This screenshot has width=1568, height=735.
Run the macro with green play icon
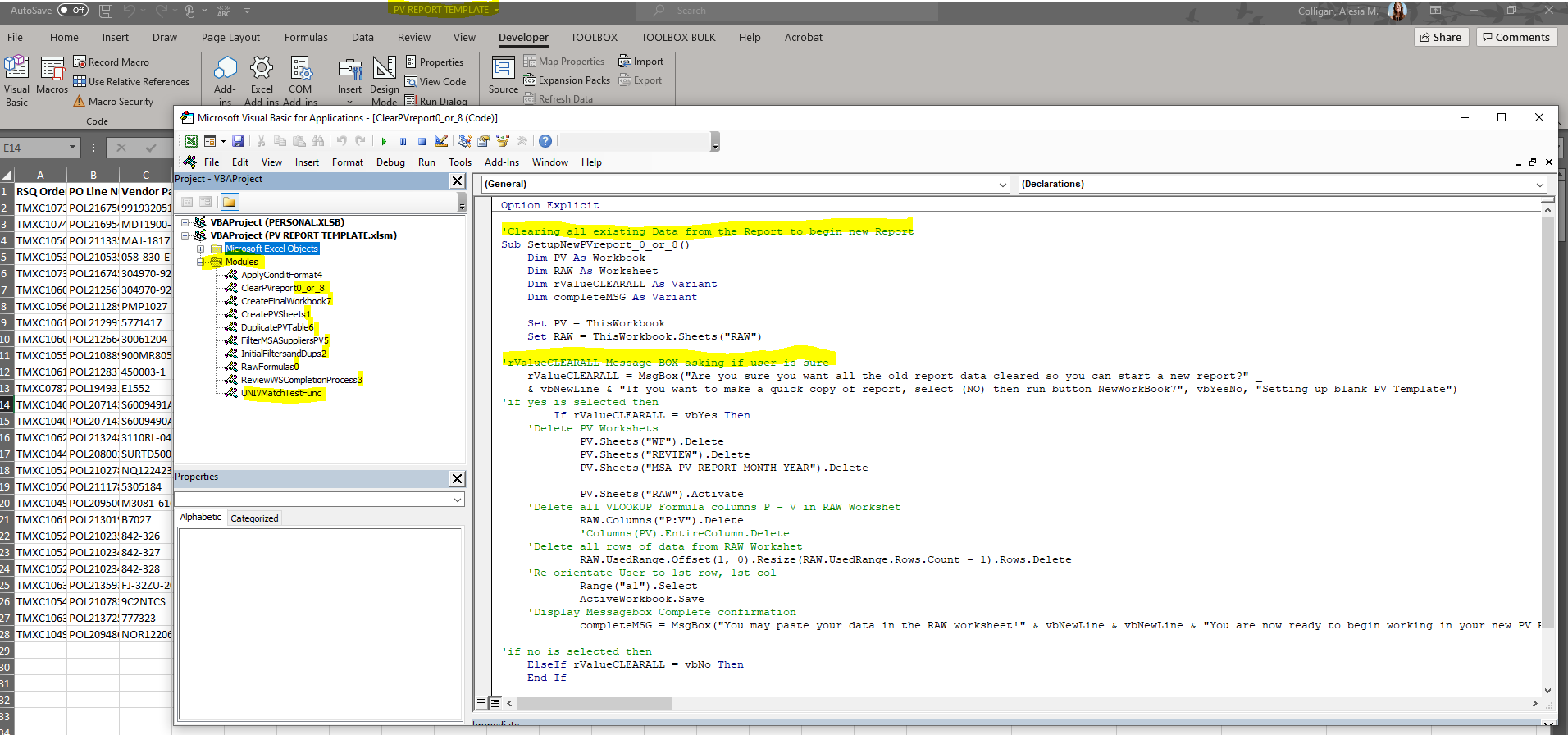[384, 141]
